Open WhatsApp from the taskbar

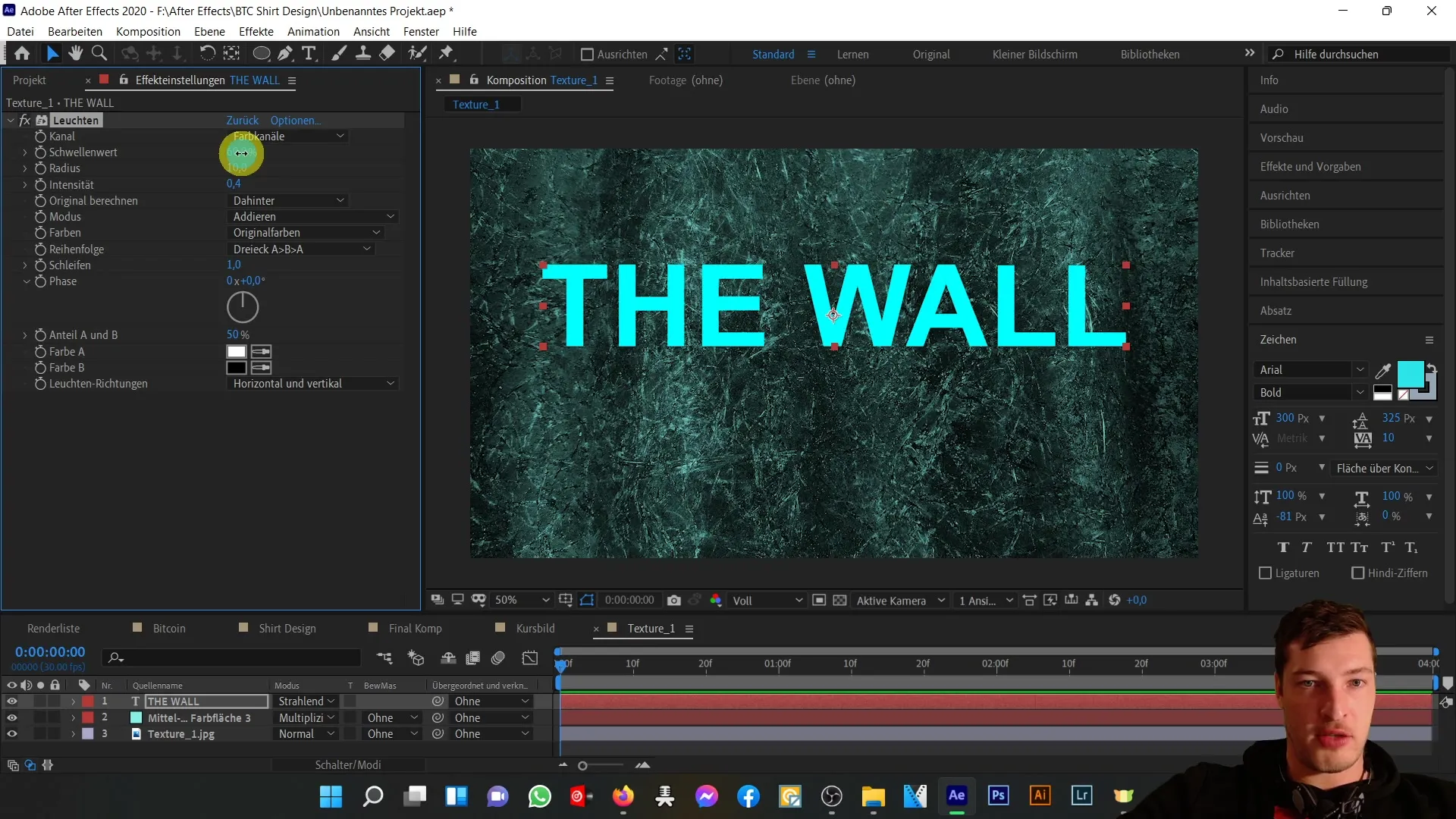point(539,796)
